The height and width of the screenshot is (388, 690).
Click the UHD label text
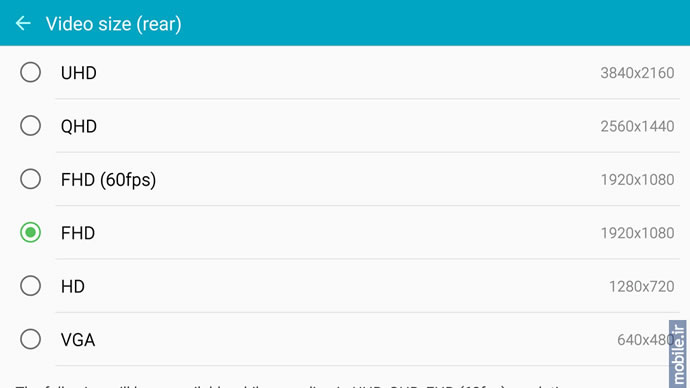pyautogui.click(x=79, y=73)
